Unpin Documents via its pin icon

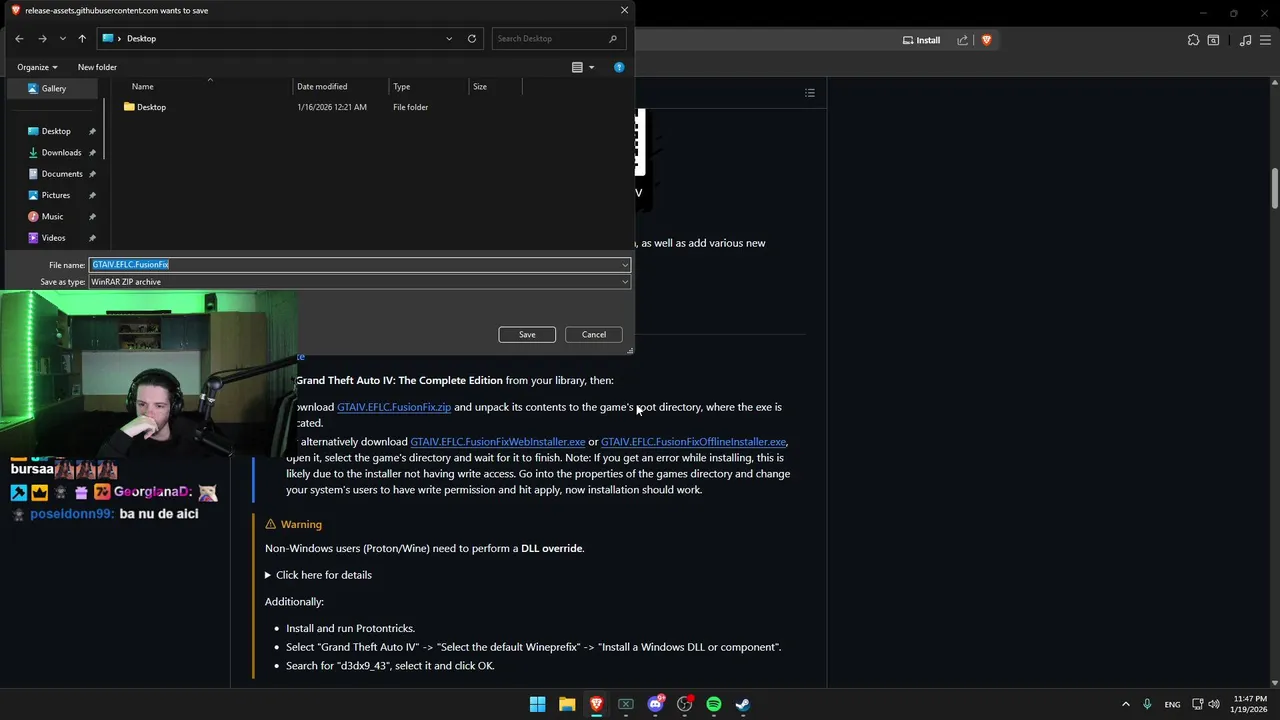pyautogui.click(x=92, y=174)
